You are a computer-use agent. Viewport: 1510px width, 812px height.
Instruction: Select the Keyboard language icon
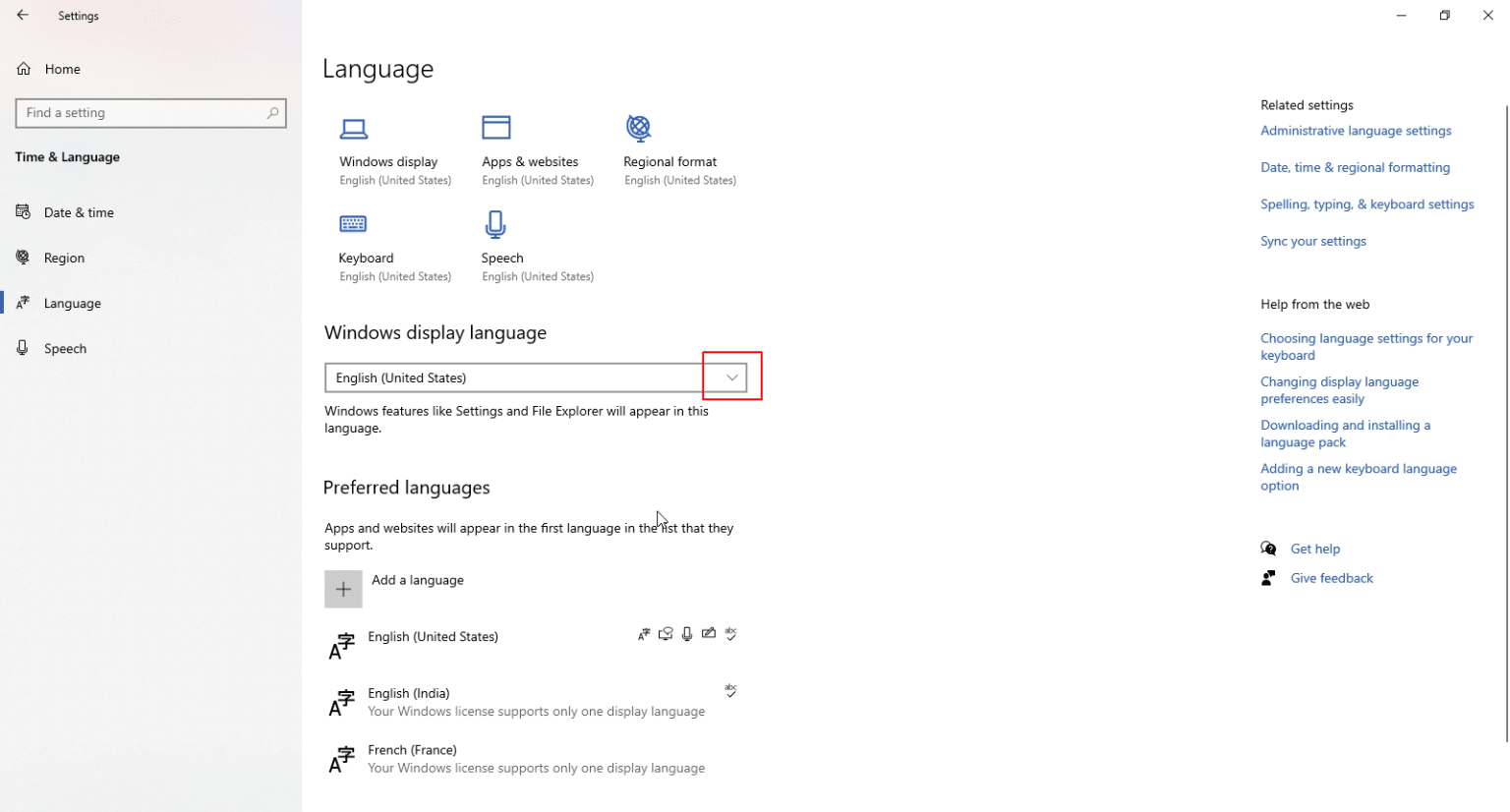pyautogui.click(x=354, y=224)
